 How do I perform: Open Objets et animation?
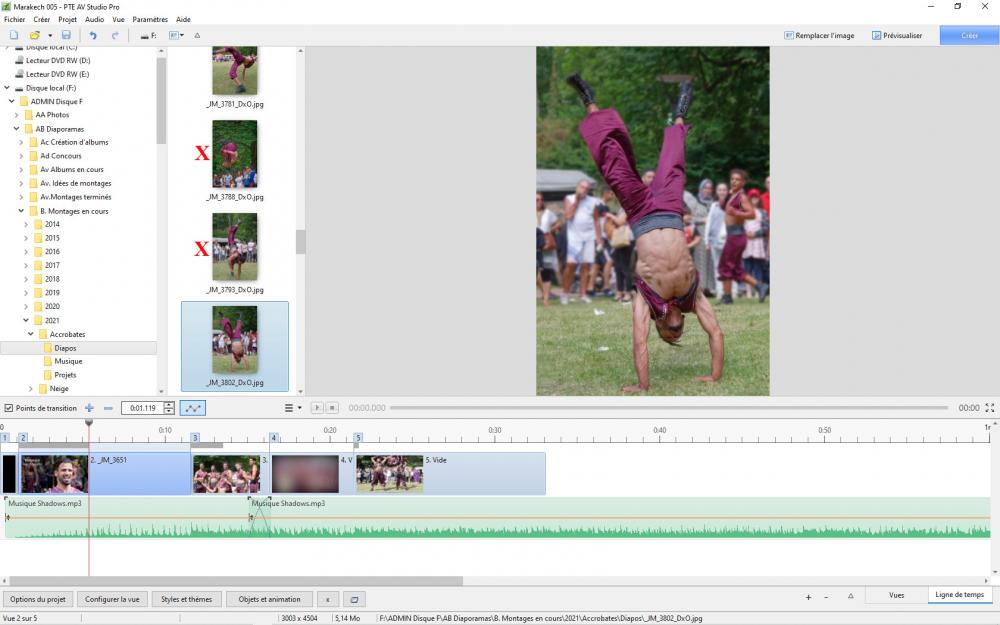click(269, 599)
